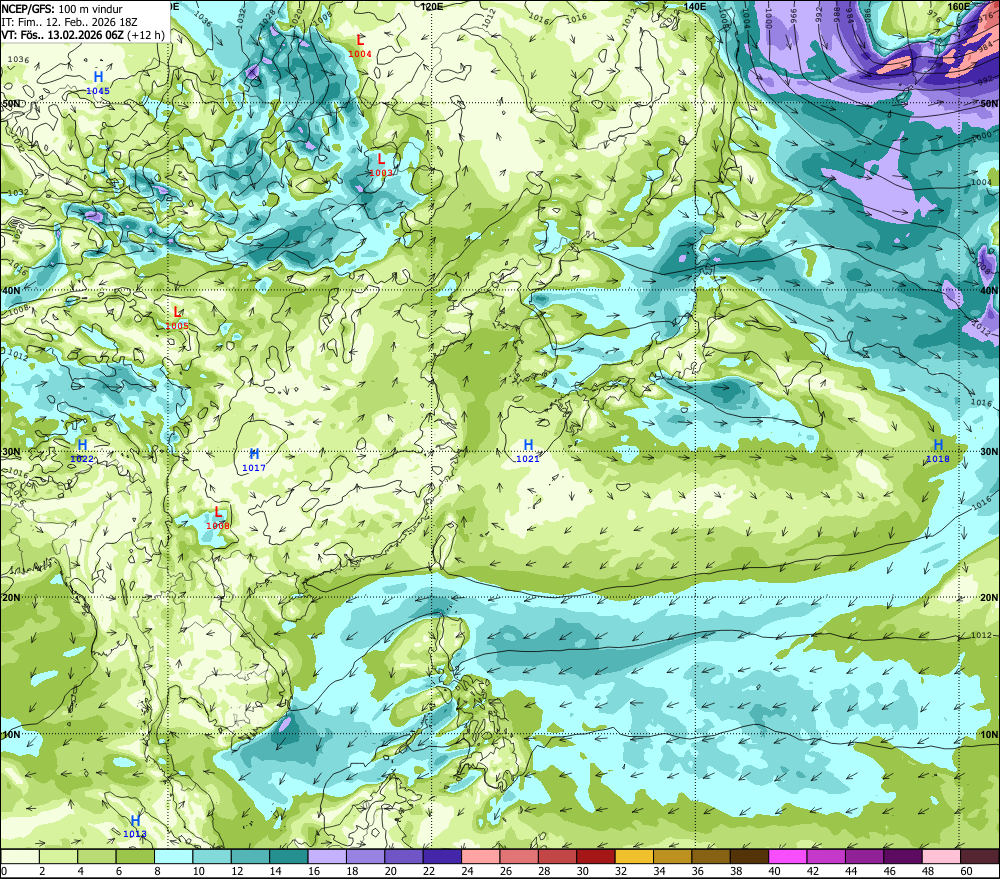This screenshot has width=1000, height=879.
Task: Click the legend value 32
Action: click(621, 871)
